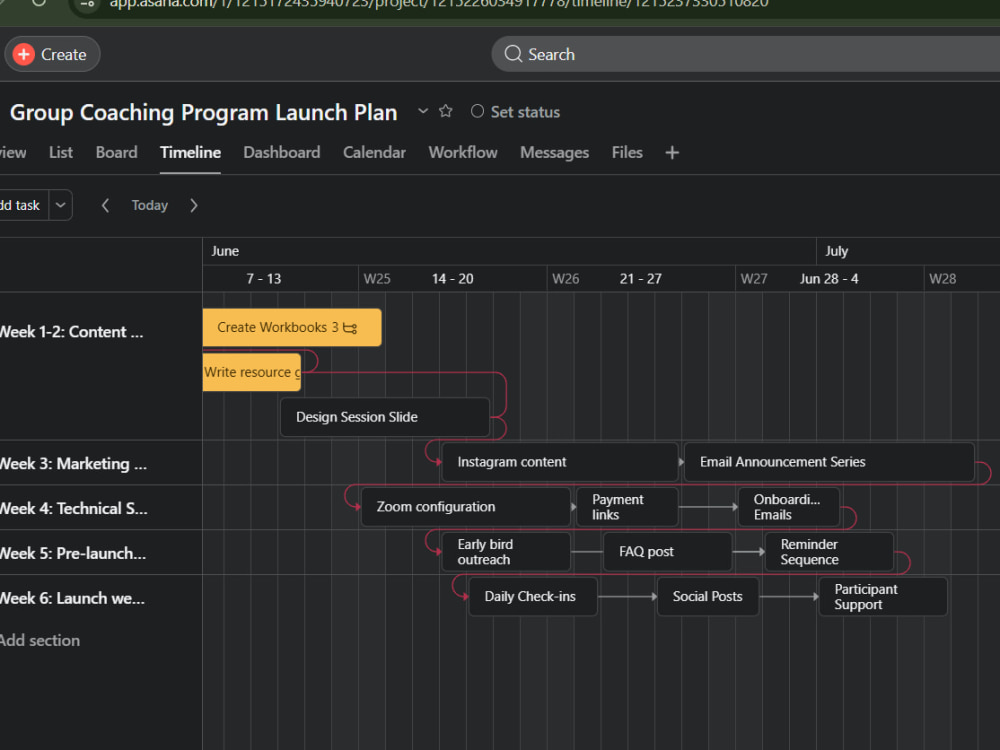
Task: Star the Group Coaching Program project
Action: 446,111
